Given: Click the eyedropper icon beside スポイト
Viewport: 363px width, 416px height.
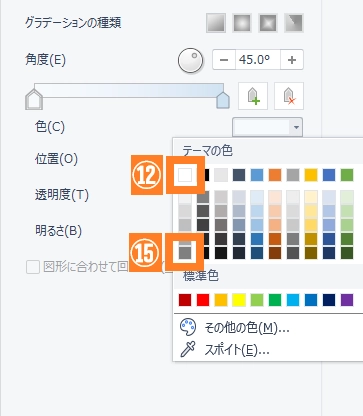Looking at the screenshot, I should 188,349.
